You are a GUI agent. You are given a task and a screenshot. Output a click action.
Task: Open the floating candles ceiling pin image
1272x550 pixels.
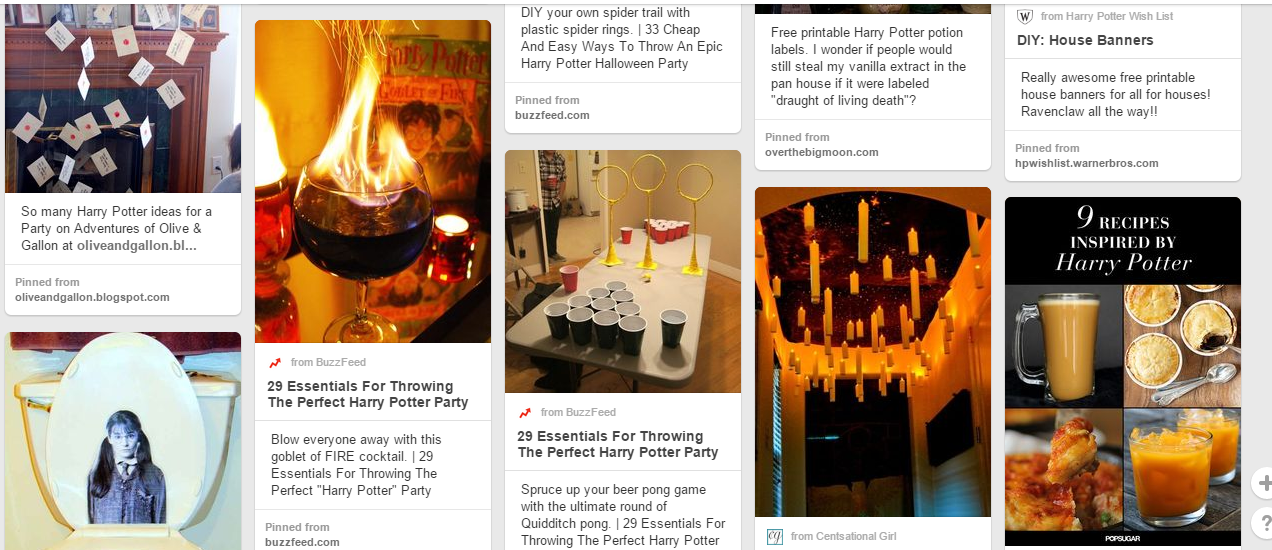873,352
